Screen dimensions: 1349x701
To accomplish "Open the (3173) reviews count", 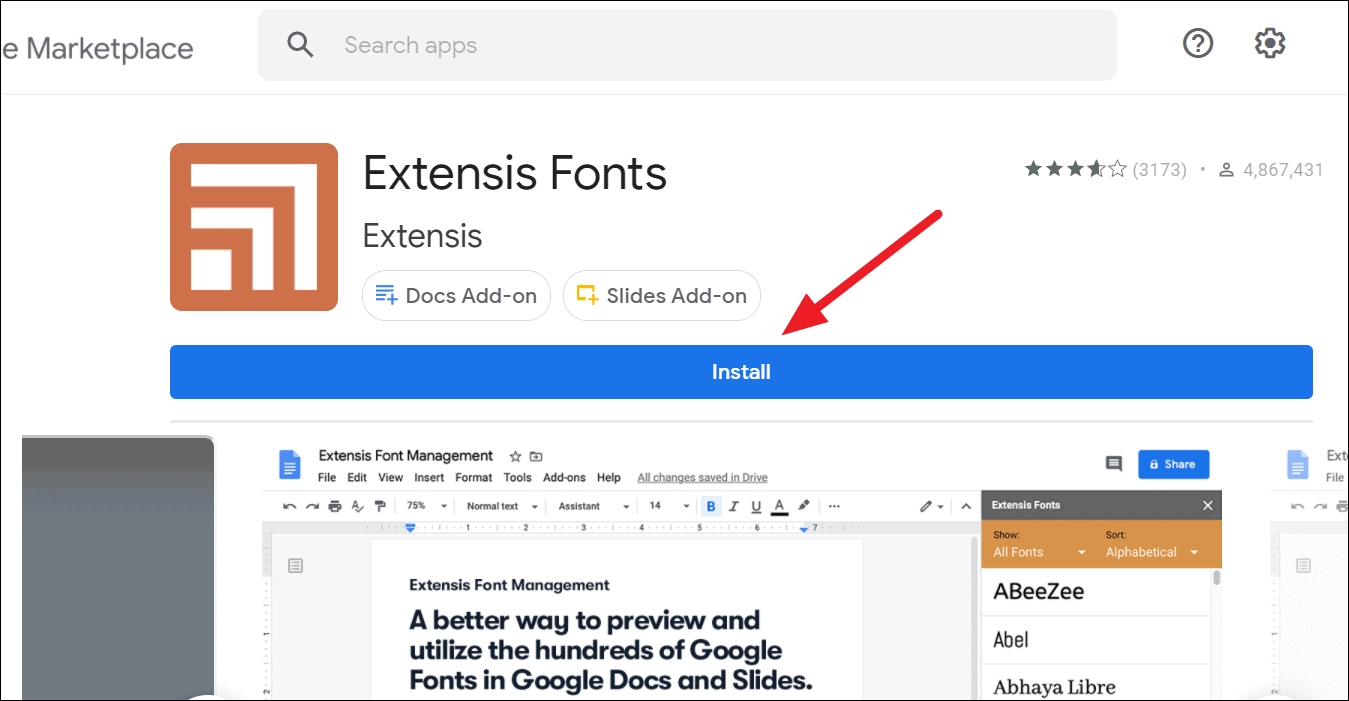I will [1159, 170].
